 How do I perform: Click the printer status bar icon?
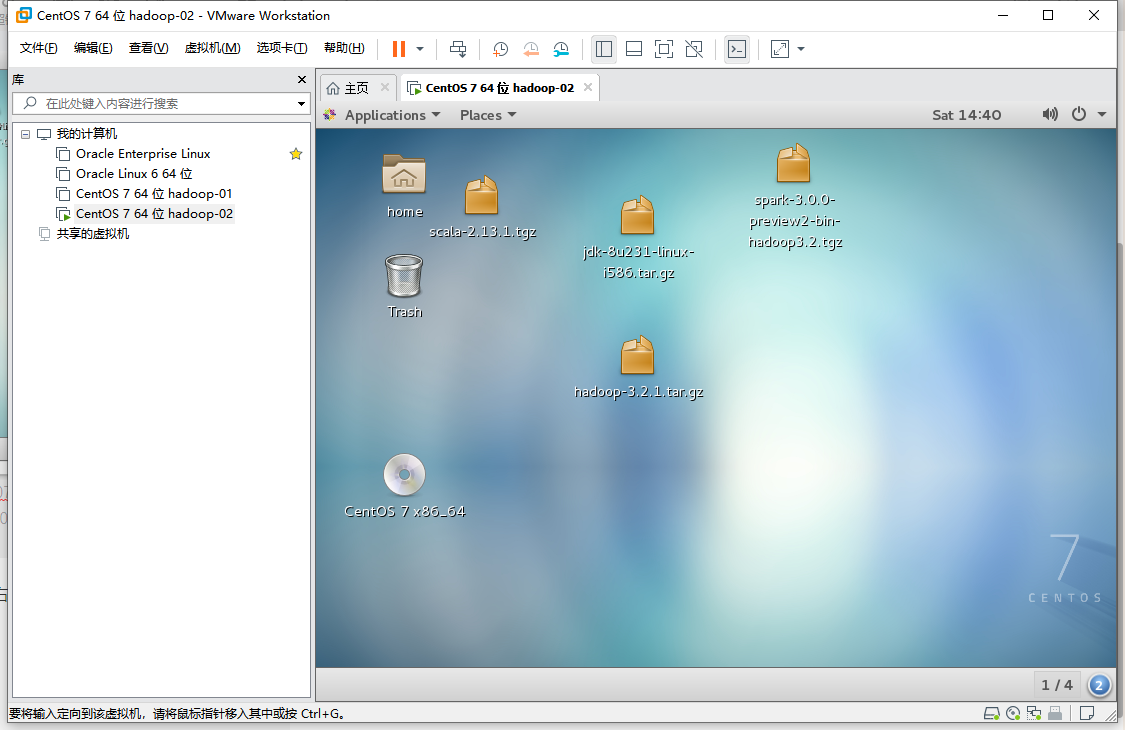pos(1055,713)
